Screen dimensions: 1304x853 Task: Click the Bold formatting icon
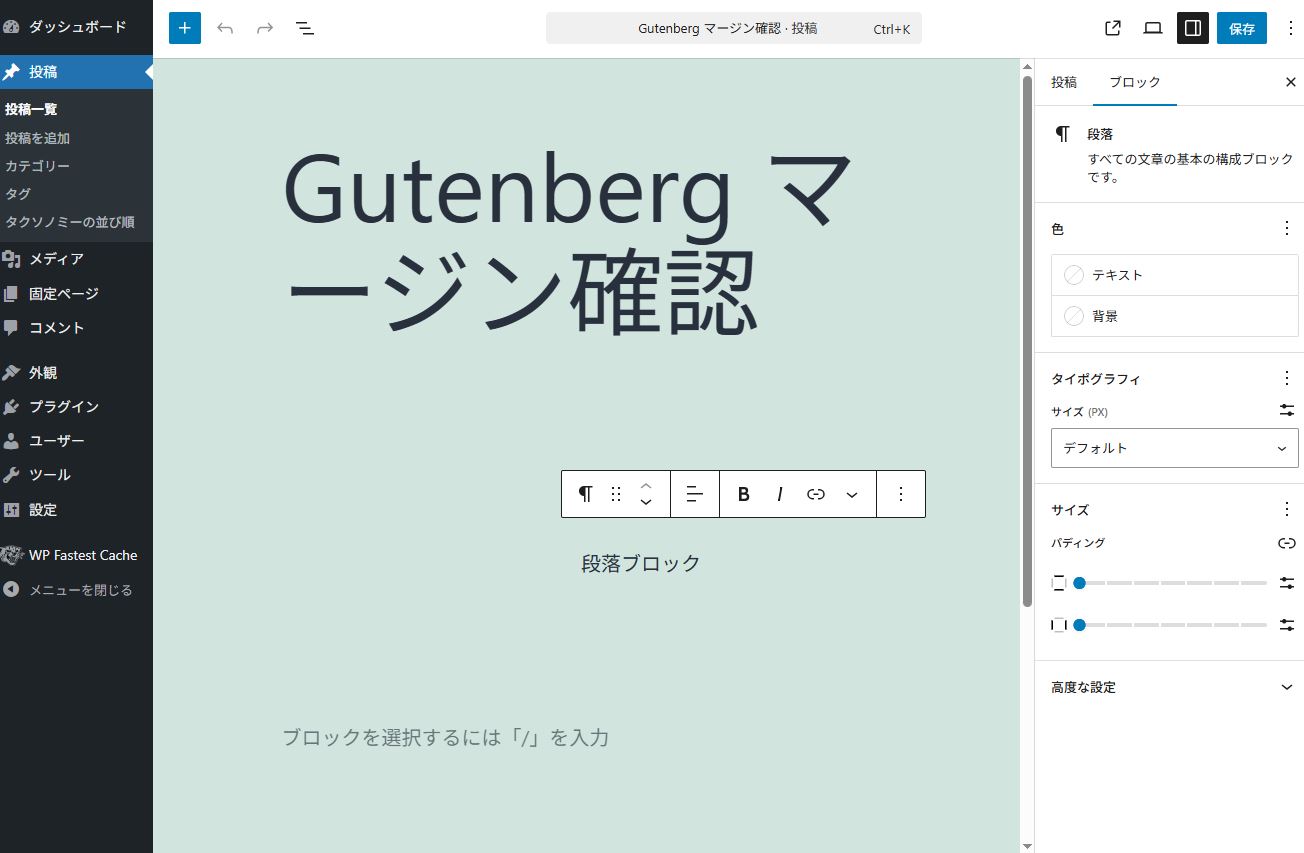click(743, 494)
